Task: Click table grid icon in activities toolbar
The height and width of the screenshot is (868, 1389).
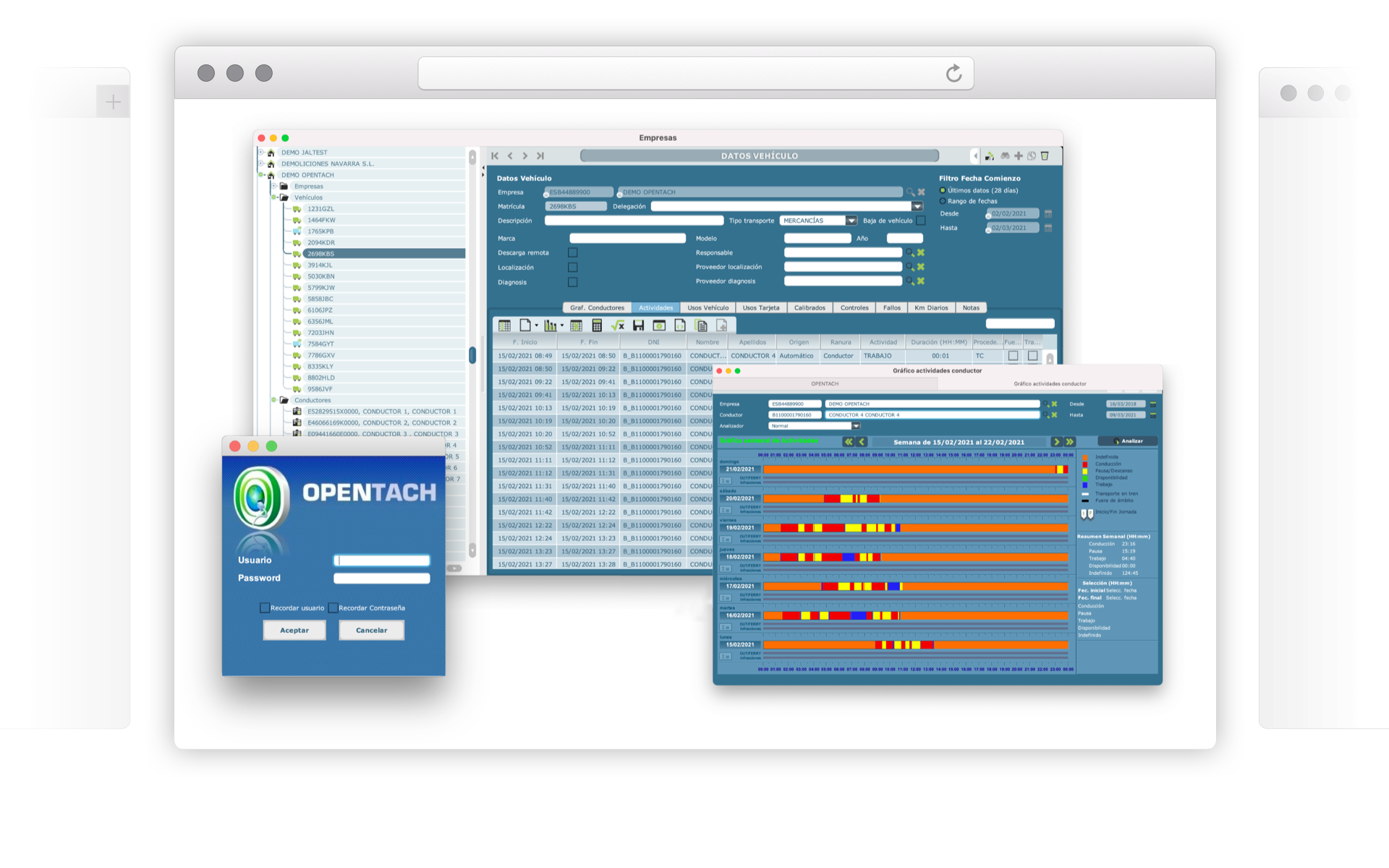Action: (504, 325)
